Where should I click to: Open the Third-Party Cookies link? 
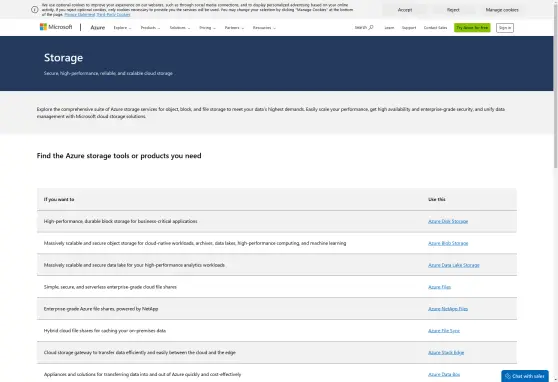pos(114,15)
